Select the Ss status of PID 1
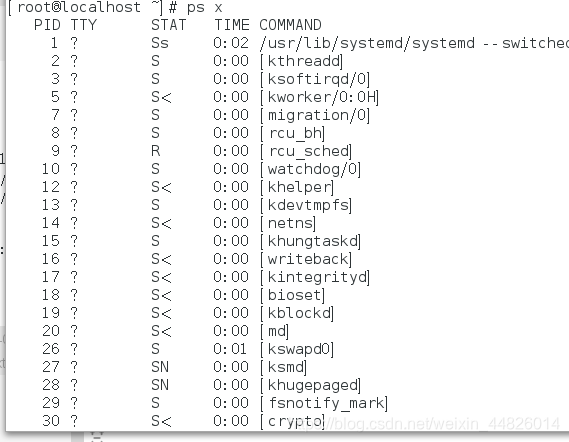Screen dimensions: 569x442 160,43
